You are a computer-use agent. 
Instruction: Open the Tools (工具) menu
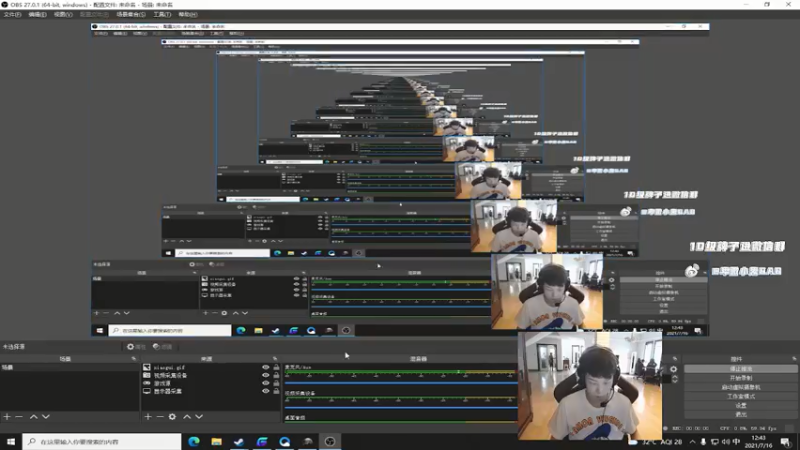[162, 14]
